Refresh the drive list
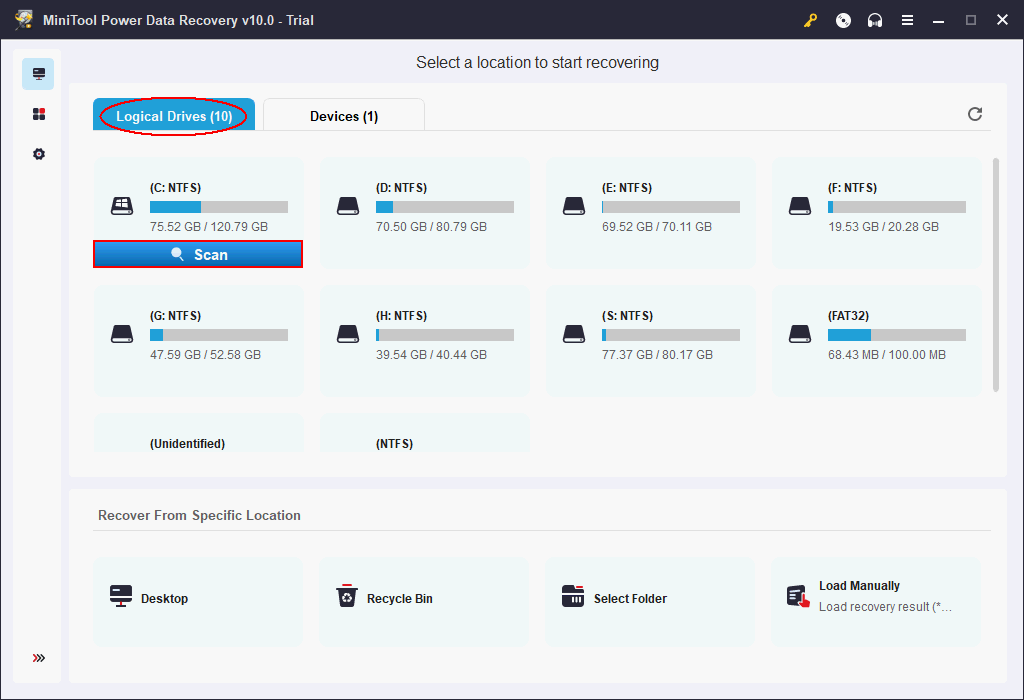The image size is (1024, 700). click(x=975, y=114)
